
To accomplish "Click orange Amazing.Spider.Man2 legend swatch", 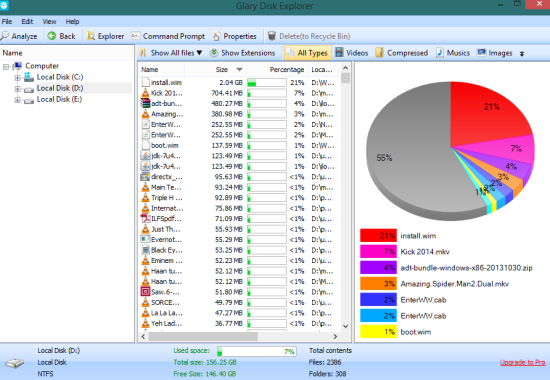I will point(378,284).
